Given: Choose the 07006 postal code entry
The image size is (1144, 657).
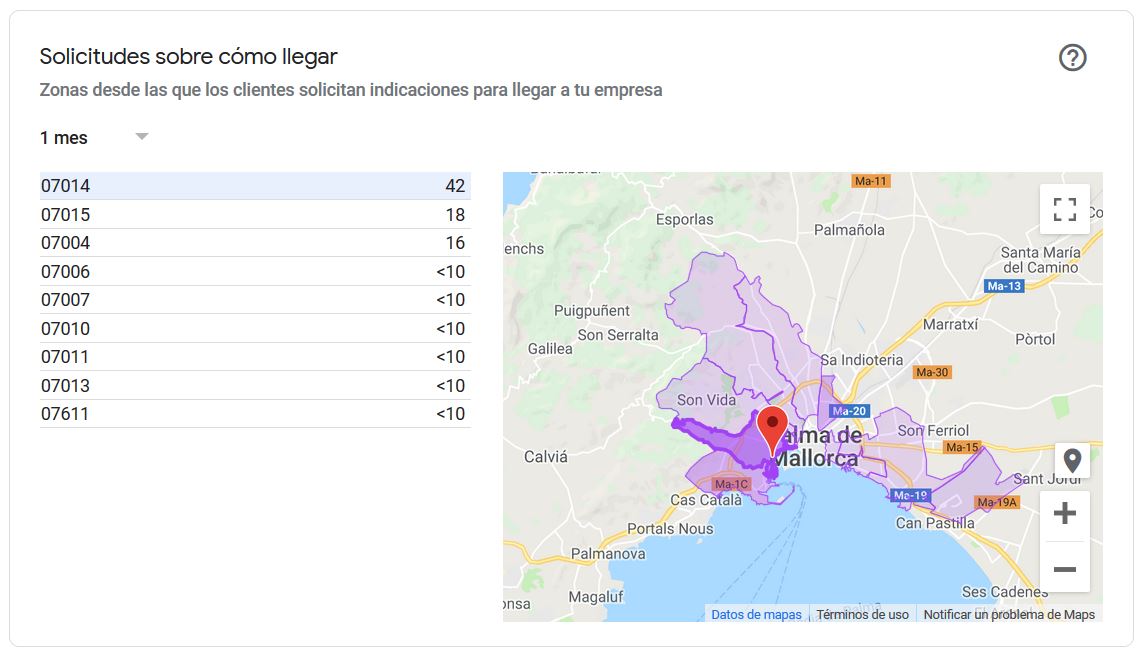Looking at the screenshot, I should tap(254, 272).
